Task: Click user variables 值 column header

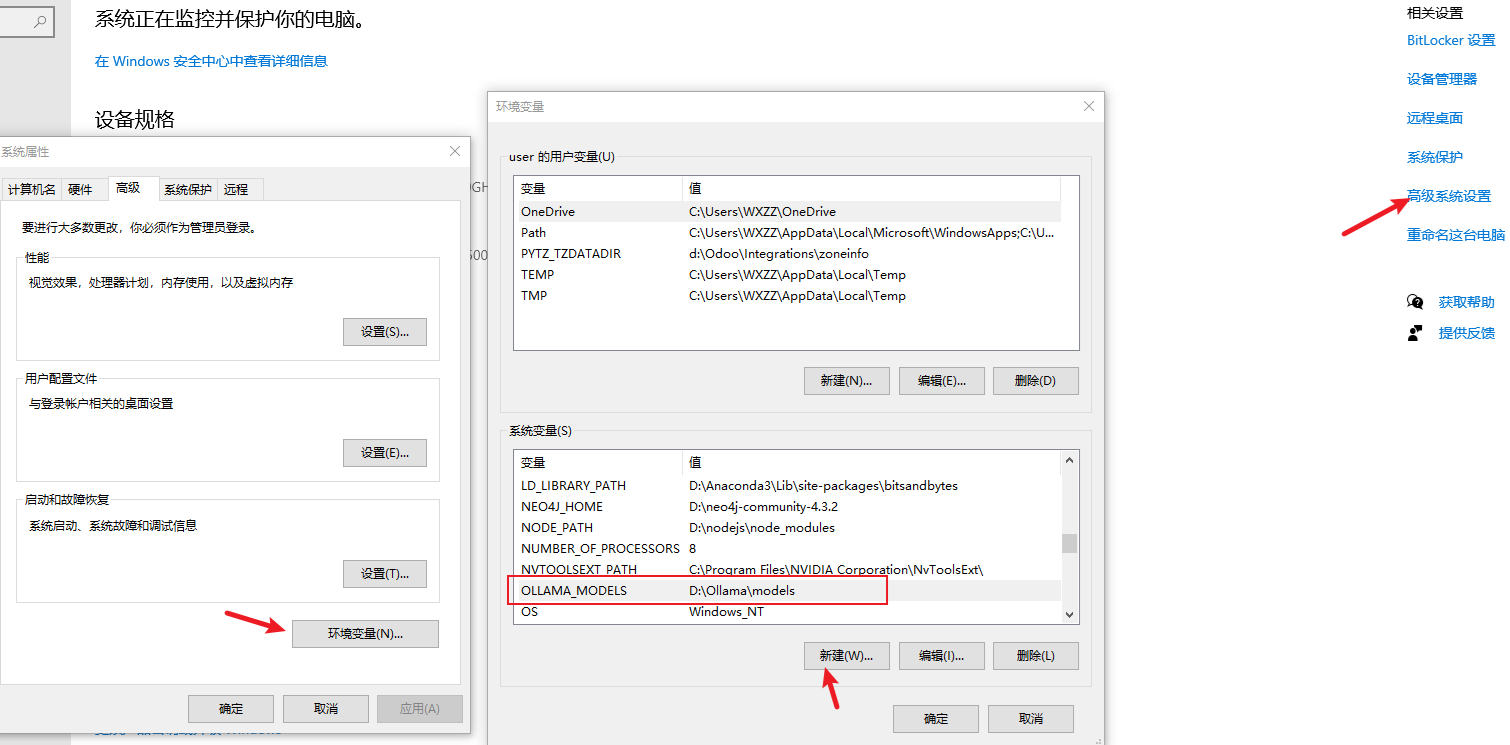Action: (x=872, y=188)
